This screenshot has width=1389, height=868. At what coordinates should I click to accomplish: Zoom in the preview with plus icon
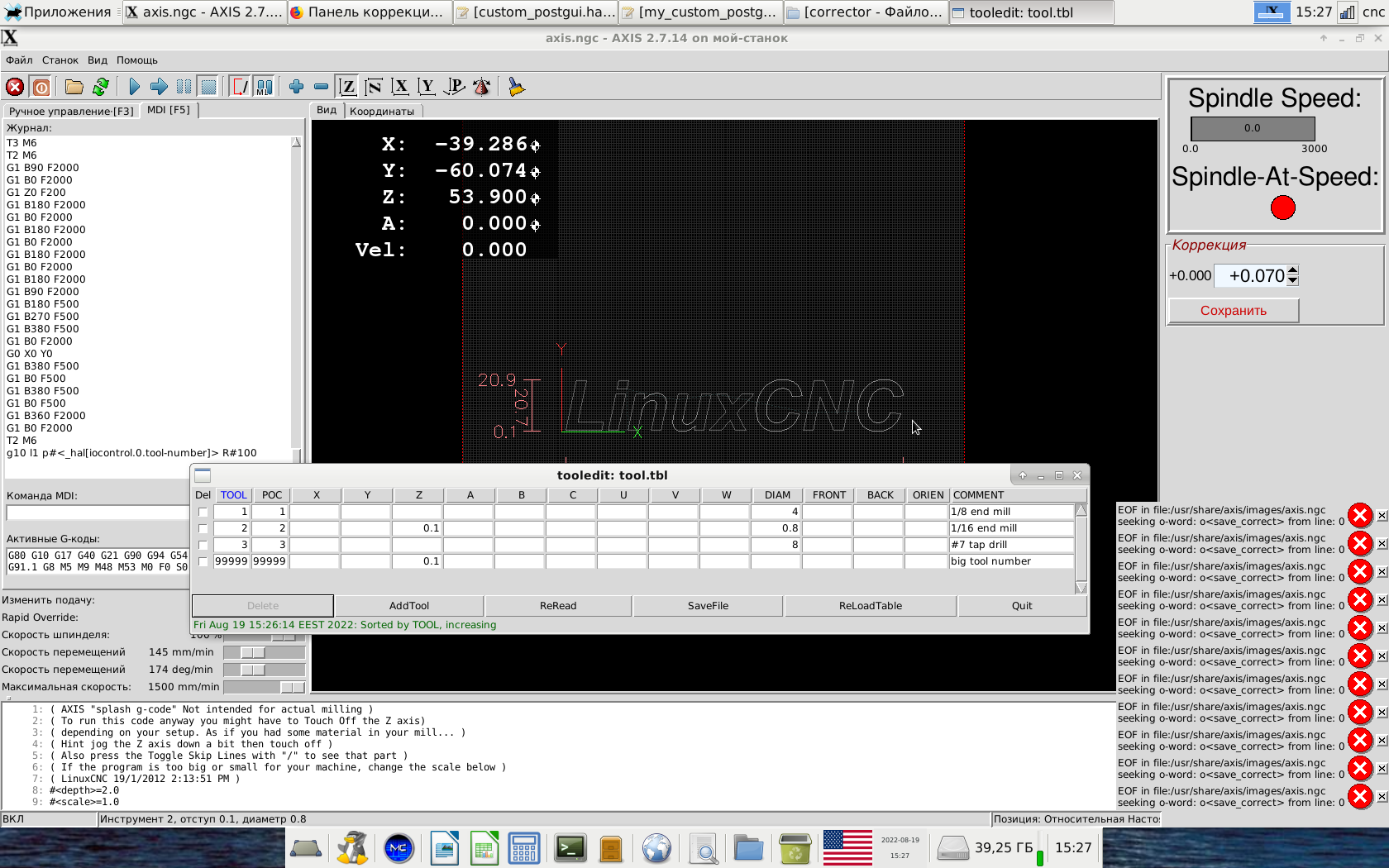pos(296,87)
